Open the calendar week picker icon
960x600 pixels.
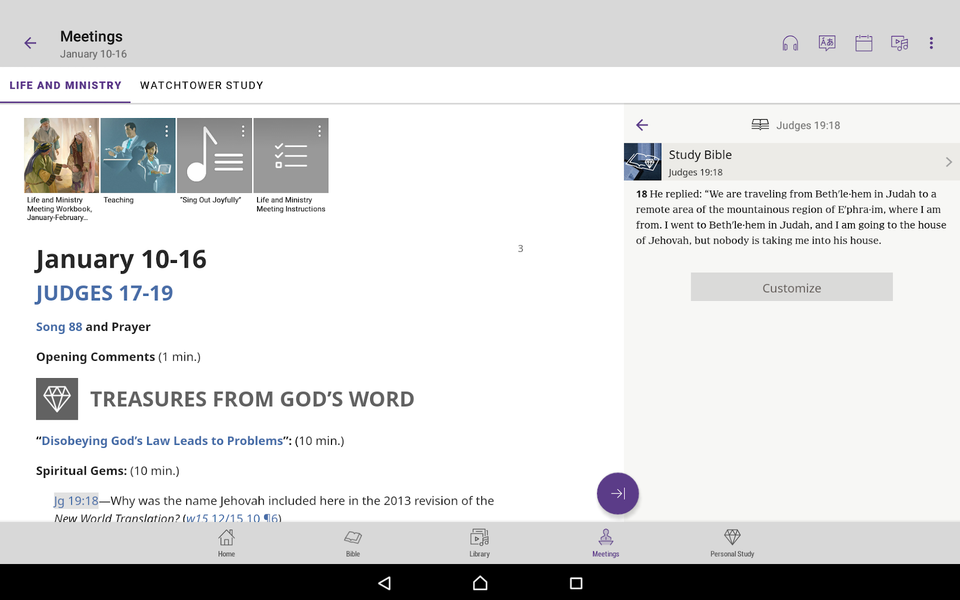[864, 43]
